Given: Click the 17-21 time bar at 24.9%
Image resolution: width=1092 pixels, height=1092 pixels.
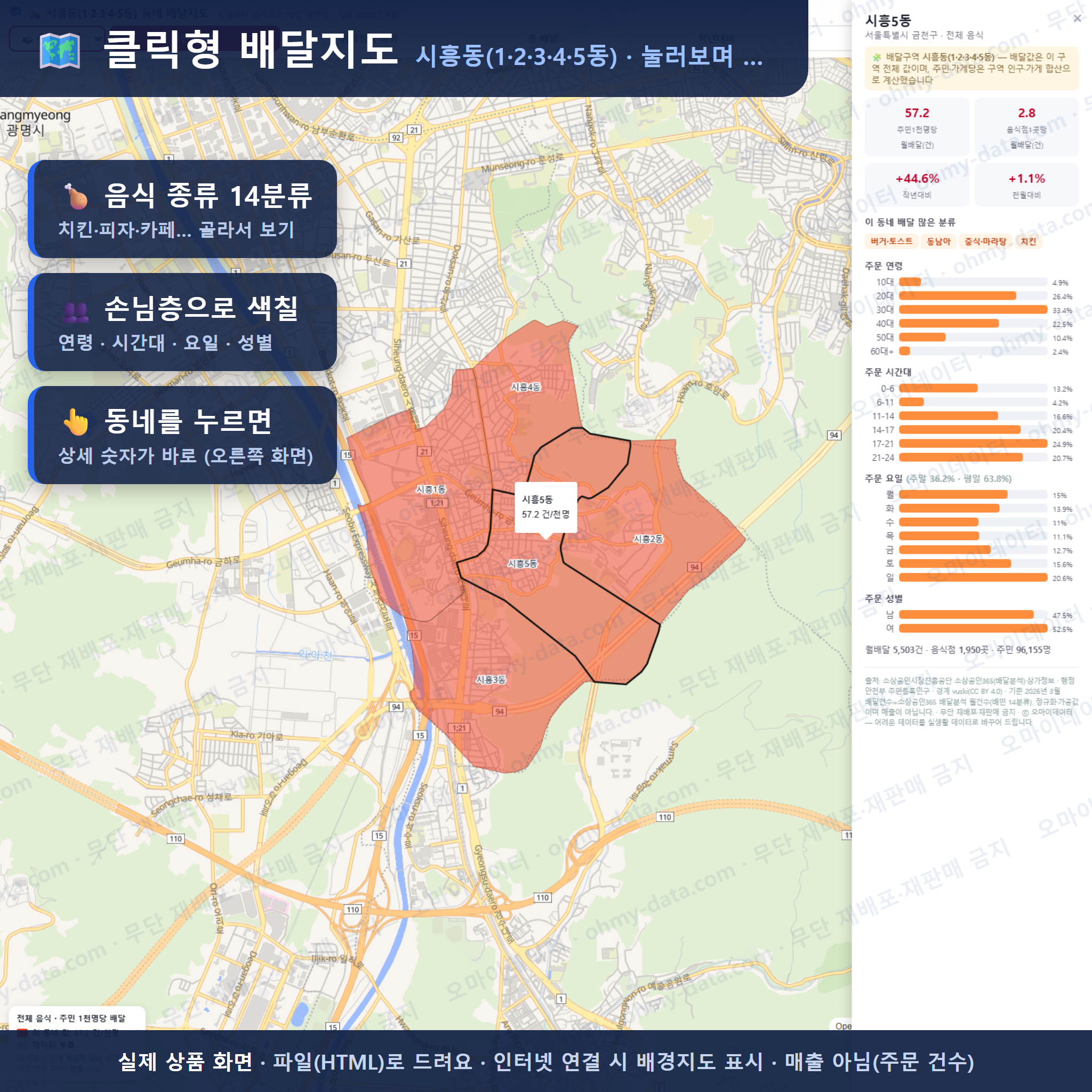Looking at the screenshot, I should point(973,444).
